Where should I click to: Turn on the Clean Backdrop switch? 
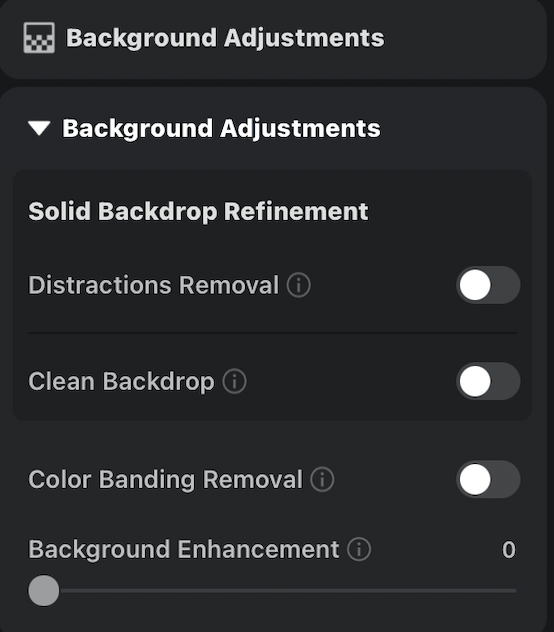tap(488, 381)
